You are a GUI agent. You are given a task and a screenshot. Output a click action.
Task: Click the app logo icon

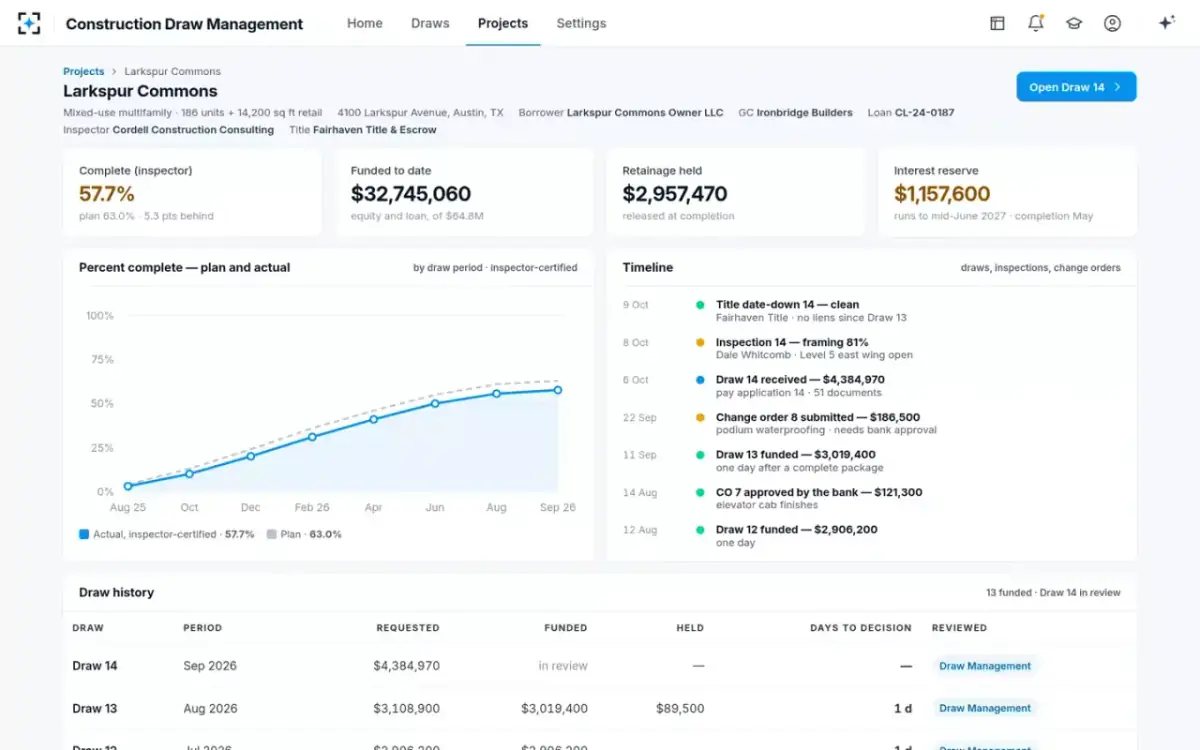click(x=30, y=23)
